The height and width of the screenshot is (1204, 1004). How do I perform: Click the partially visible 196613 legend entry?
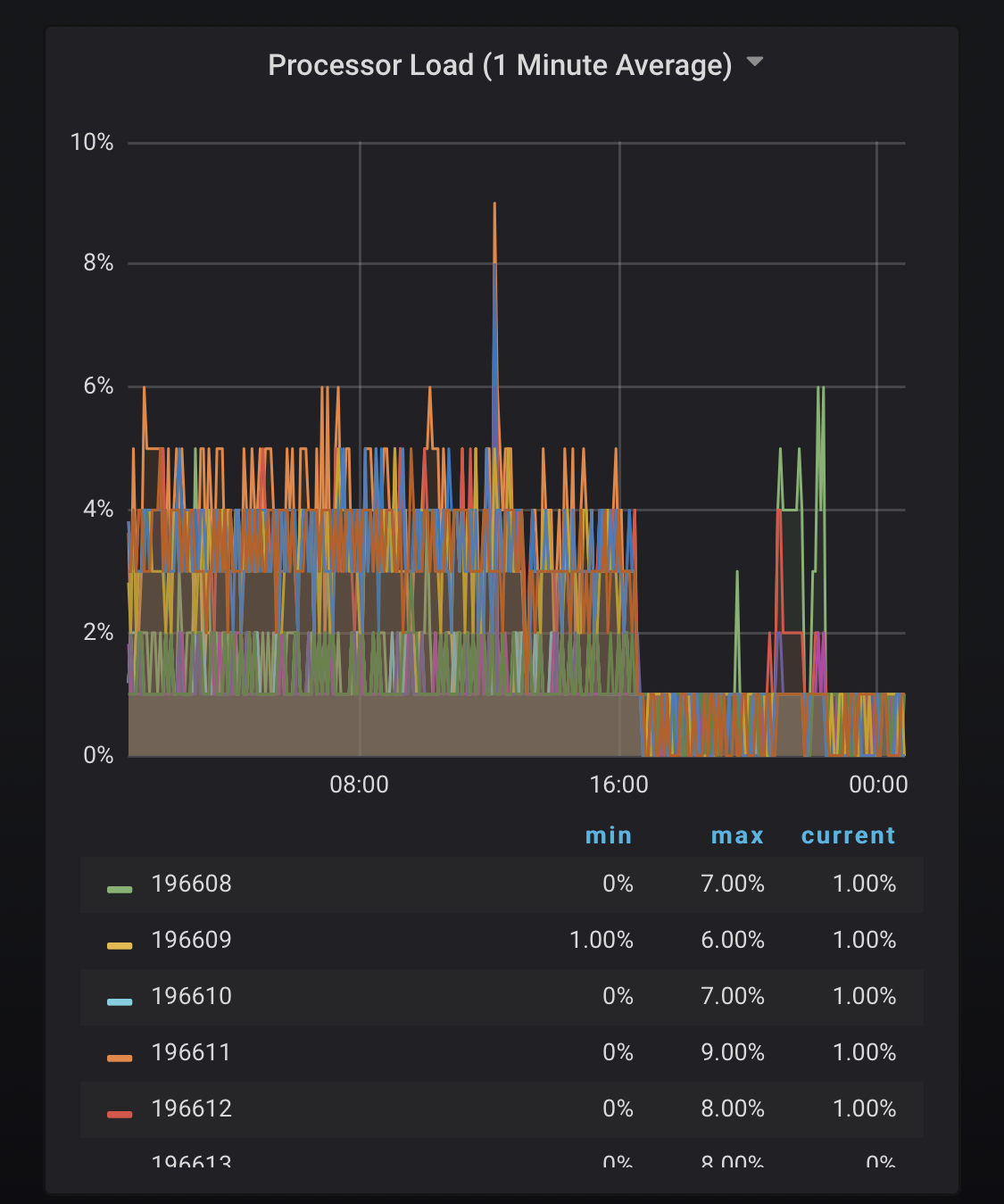(x=191, y=1162)
